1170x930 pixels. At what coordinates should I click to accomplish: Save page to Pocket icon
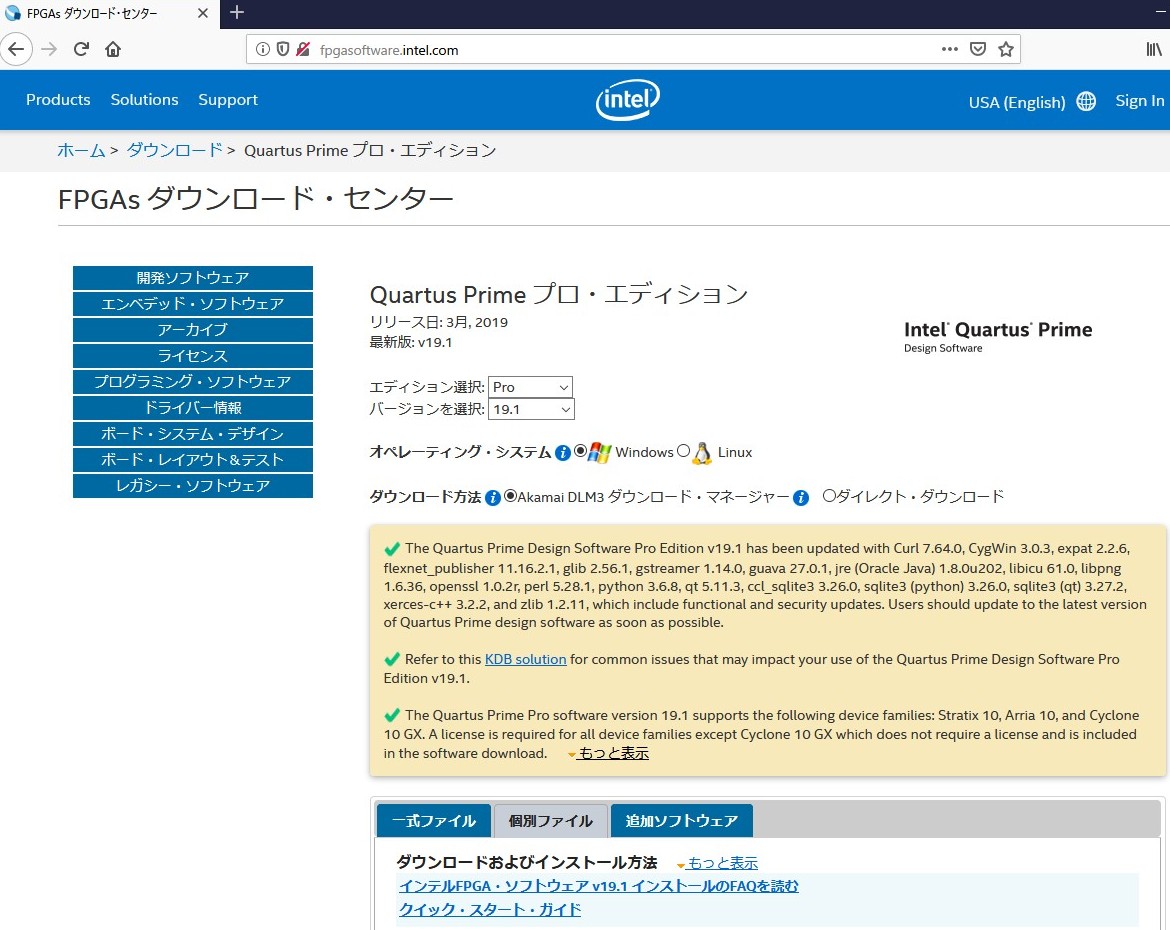click(x=977, y=49)
